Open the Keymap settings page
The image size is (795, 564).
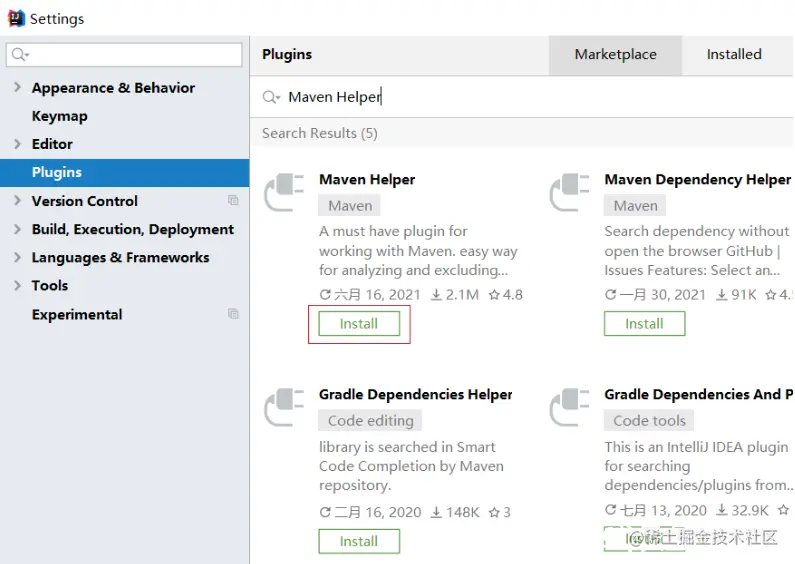click(x=60, y=116)
